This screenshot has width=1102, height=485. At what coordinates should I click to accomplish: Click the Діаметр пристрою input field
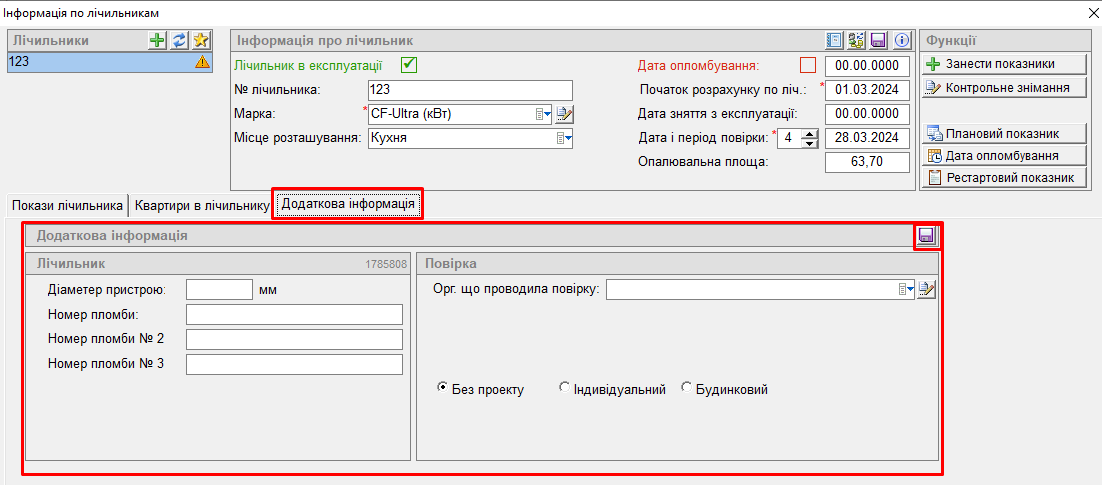click(x=219, y=290)
